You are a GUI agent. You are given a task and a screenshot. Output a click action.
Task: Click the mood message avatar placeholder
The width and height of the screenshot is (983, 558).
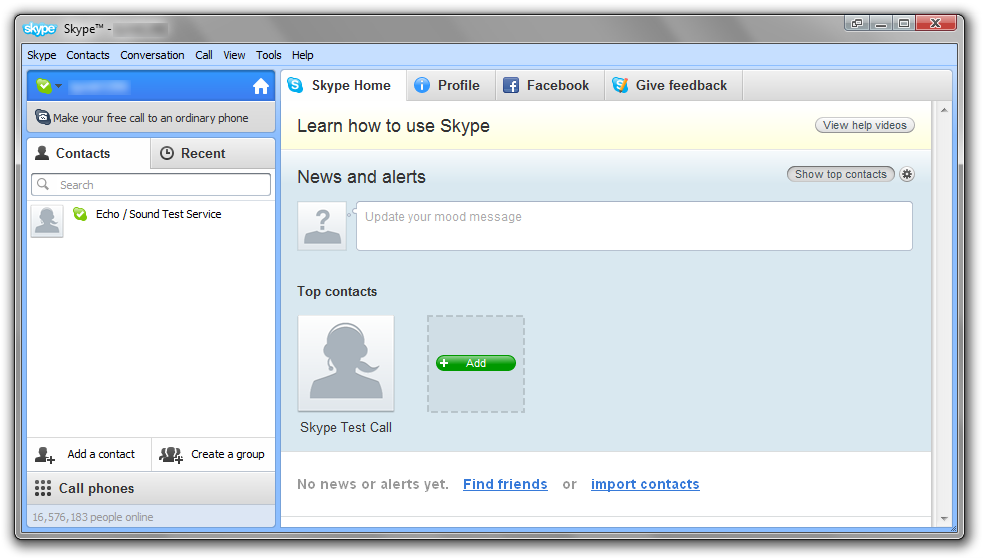(322, 226)
